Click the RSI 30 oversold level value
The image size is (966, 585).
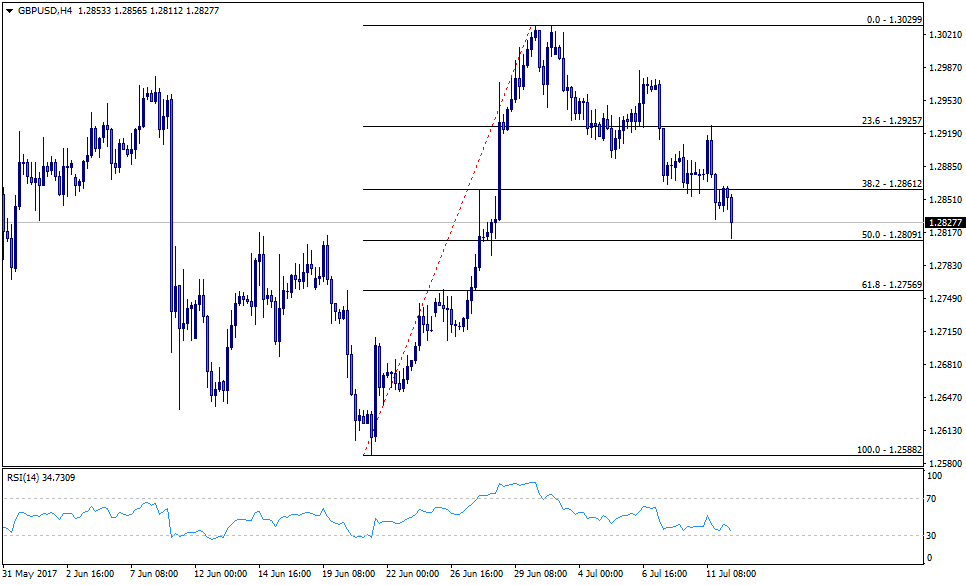932,536
